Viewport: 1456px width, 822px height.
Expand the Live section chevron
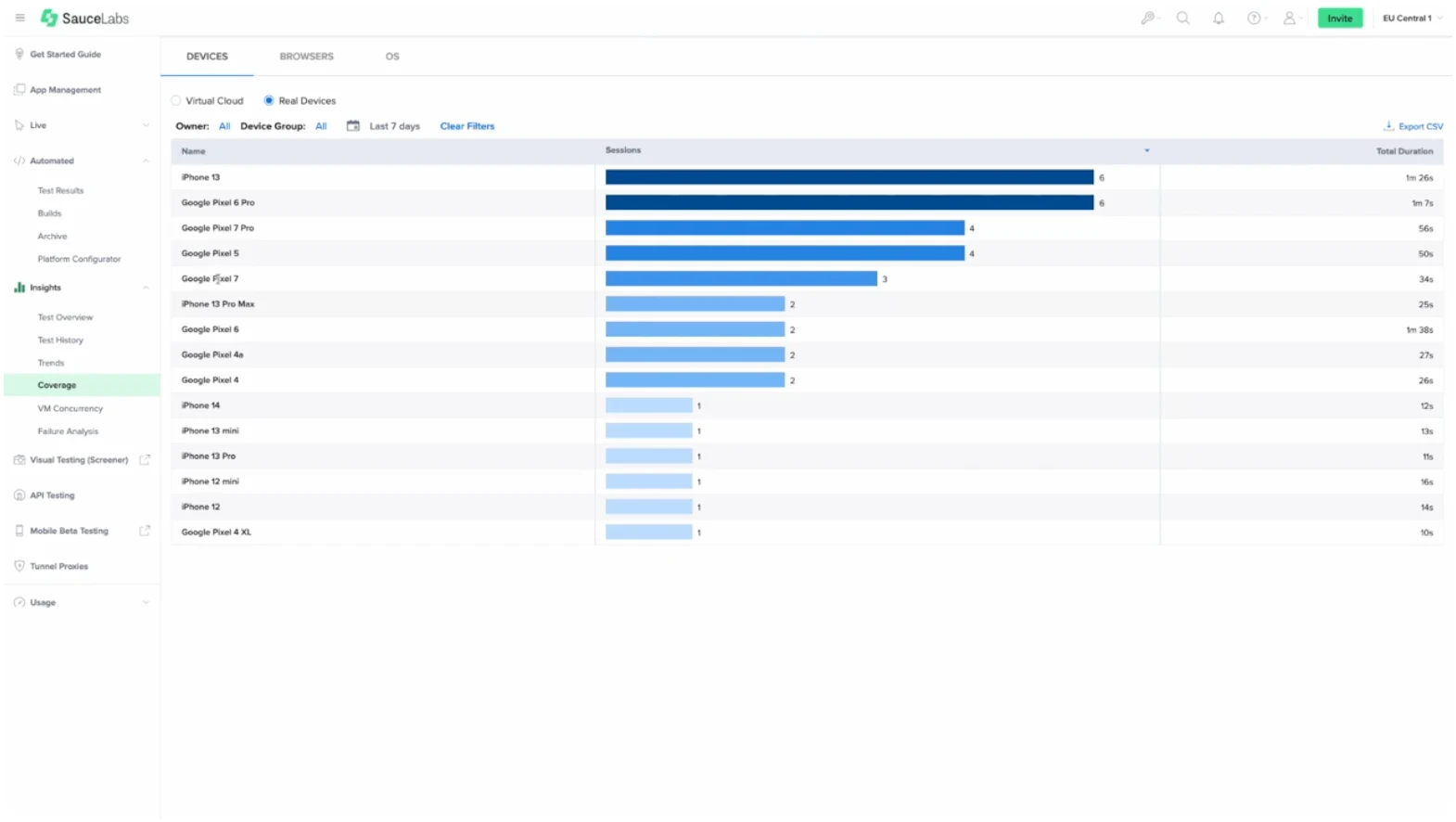(x=146, y=125)
